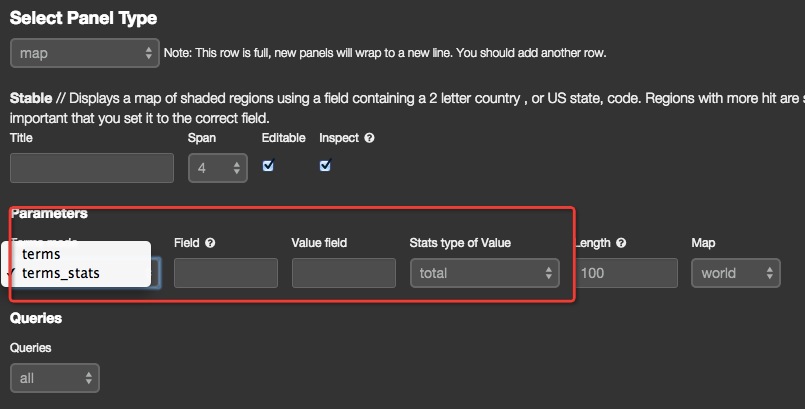Click the Parameters section heading
Image resolution: width=805 pixels, height=409 pixels.
[49, 213]
